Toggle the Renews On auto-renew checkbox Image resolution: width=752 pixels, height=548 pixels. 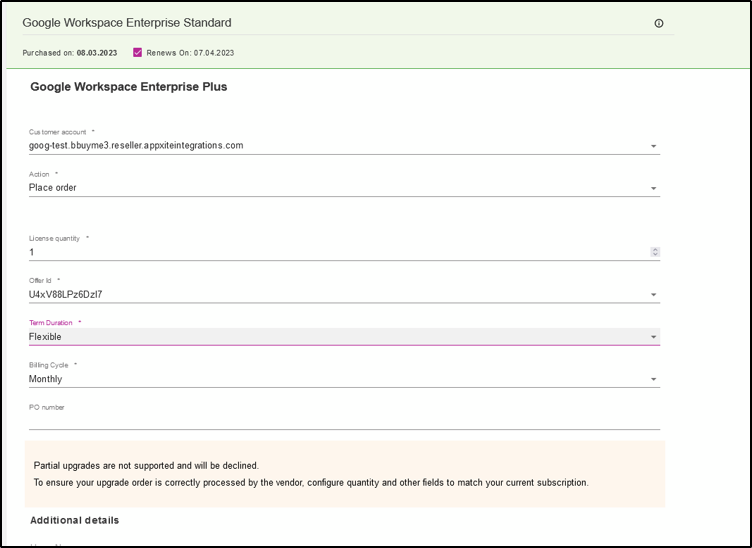[138, 53]
